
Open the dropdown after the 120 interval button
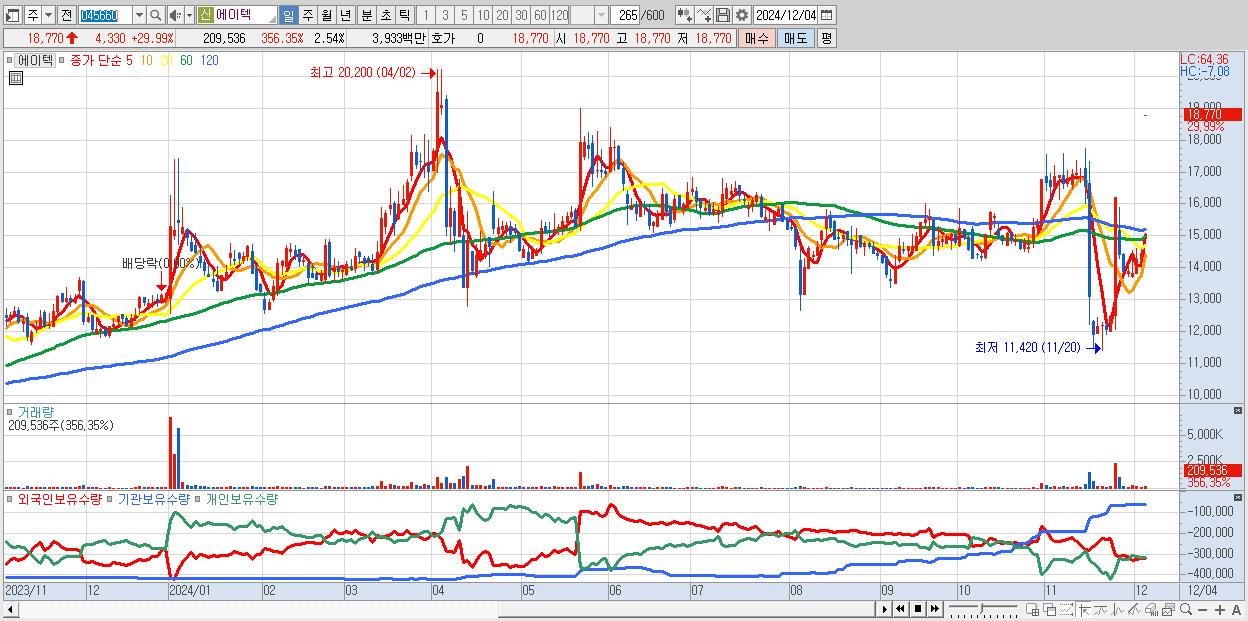coord(601,15)
